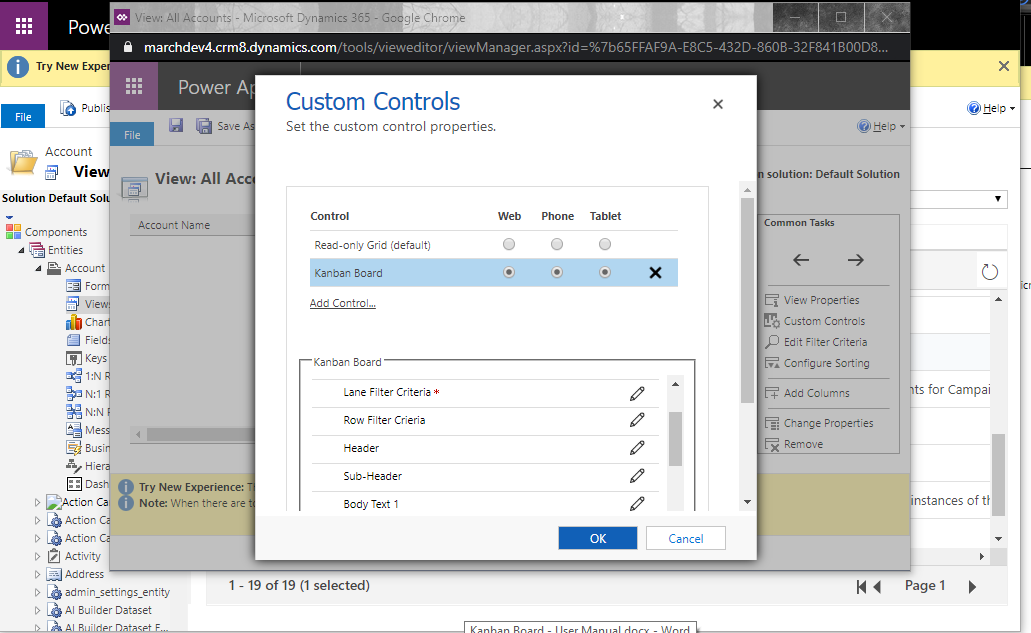
Task: Open the Help dropdown in view editor
Action: coord(881,127)
